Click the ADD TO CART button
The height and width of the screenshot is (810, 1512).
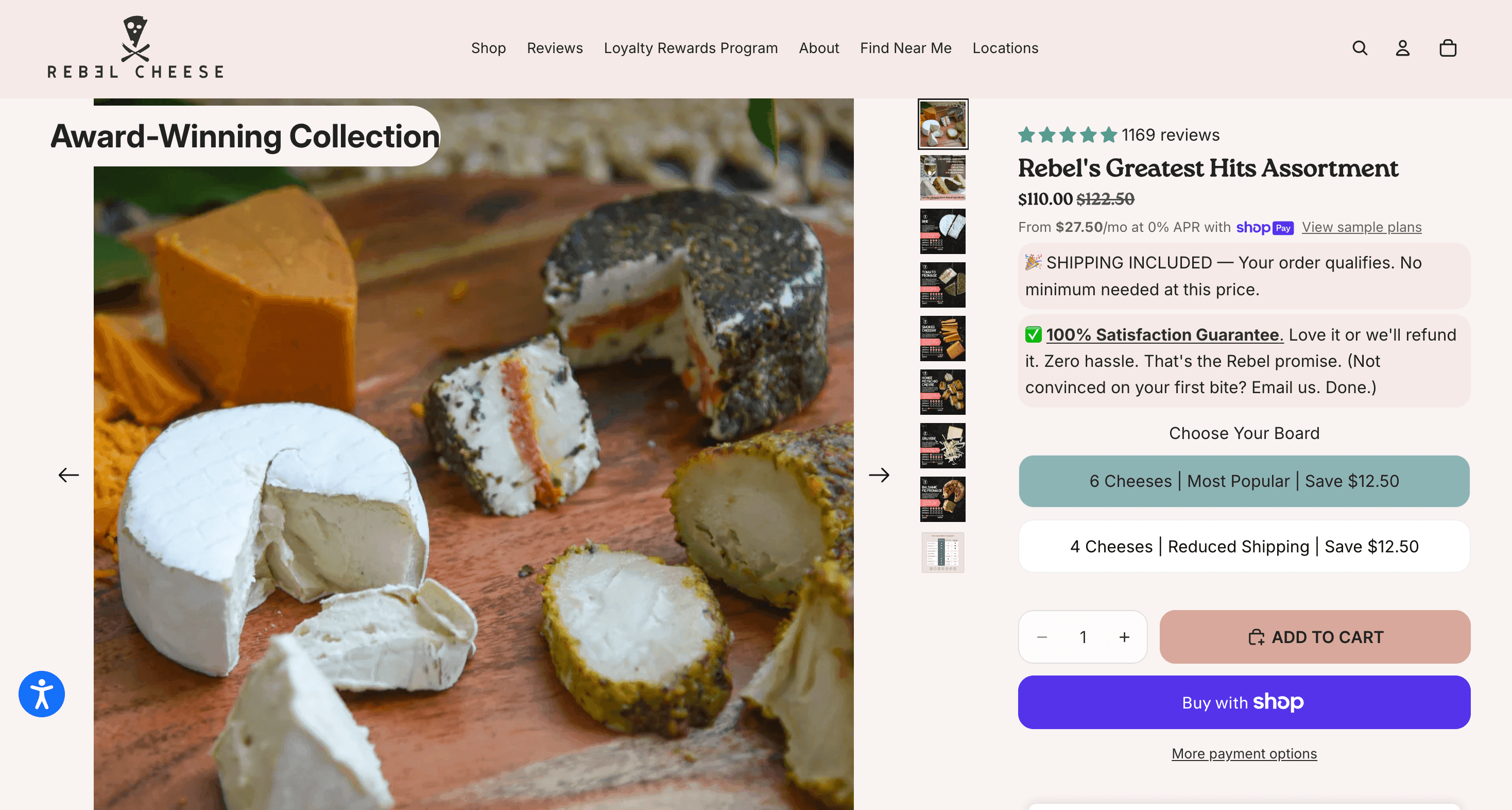coord(1315,637)
